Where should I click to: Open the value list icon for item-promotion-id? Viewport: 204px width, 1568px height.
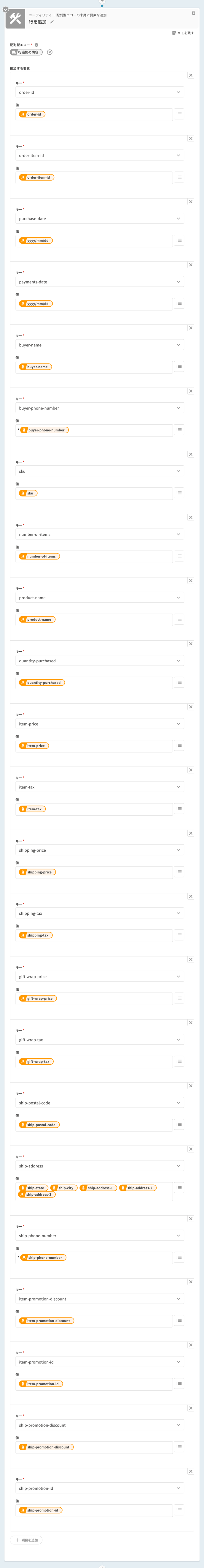pos(179,1383)
